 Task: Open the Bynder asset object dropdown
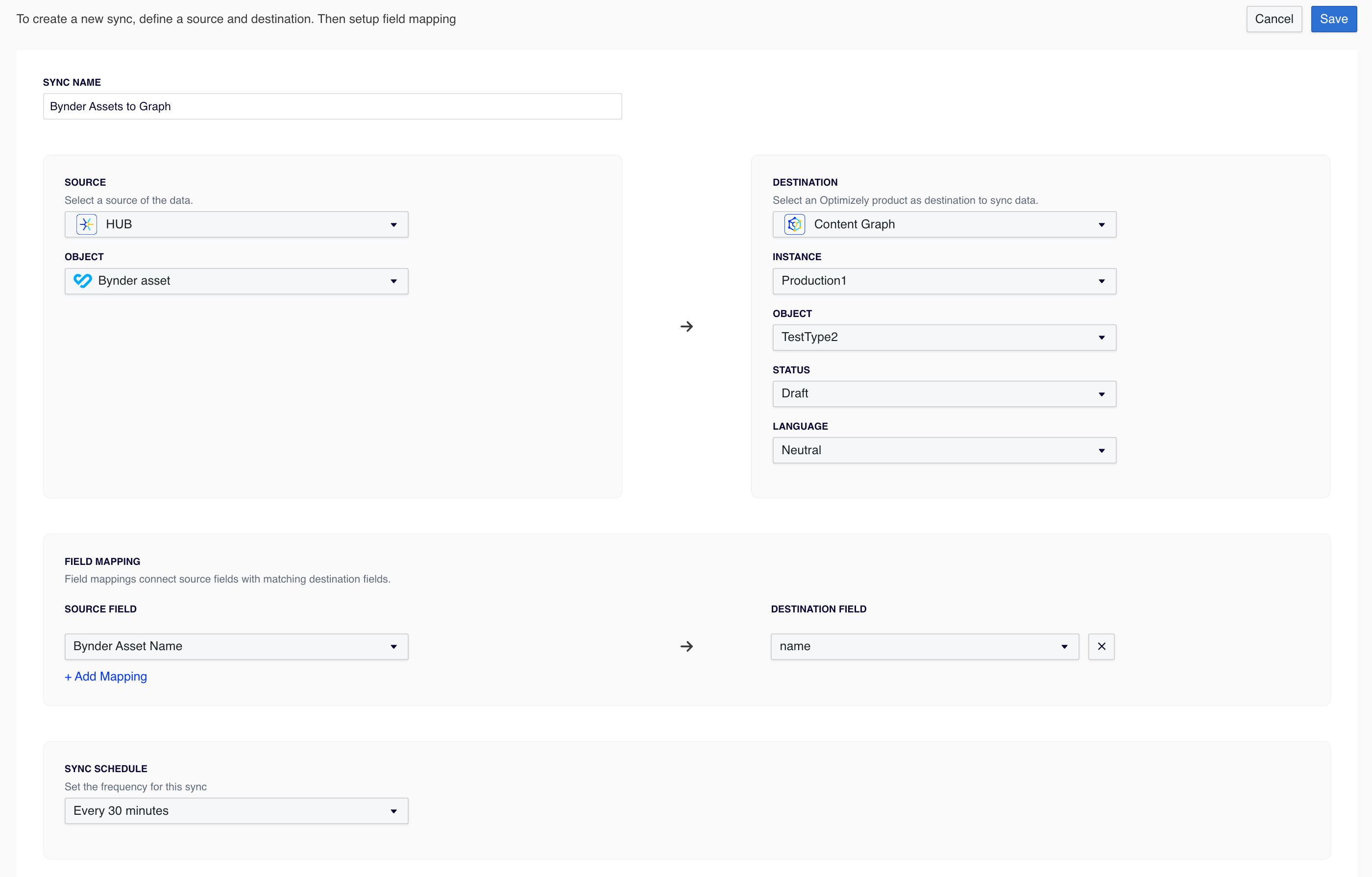[x=236, y=281]
